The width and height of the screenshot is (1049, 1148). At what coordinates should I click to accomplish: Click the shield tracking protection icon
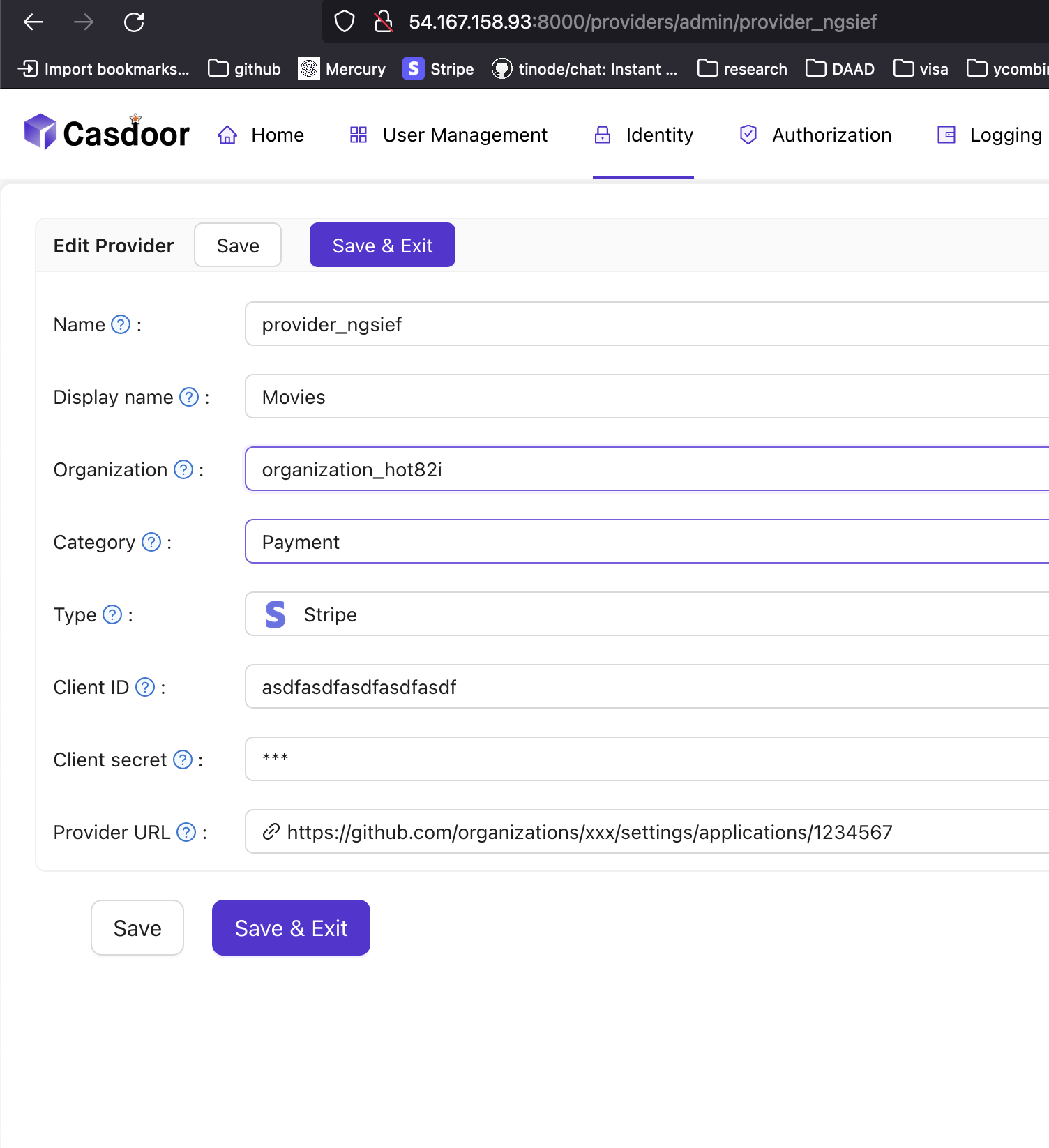(345, 22)
